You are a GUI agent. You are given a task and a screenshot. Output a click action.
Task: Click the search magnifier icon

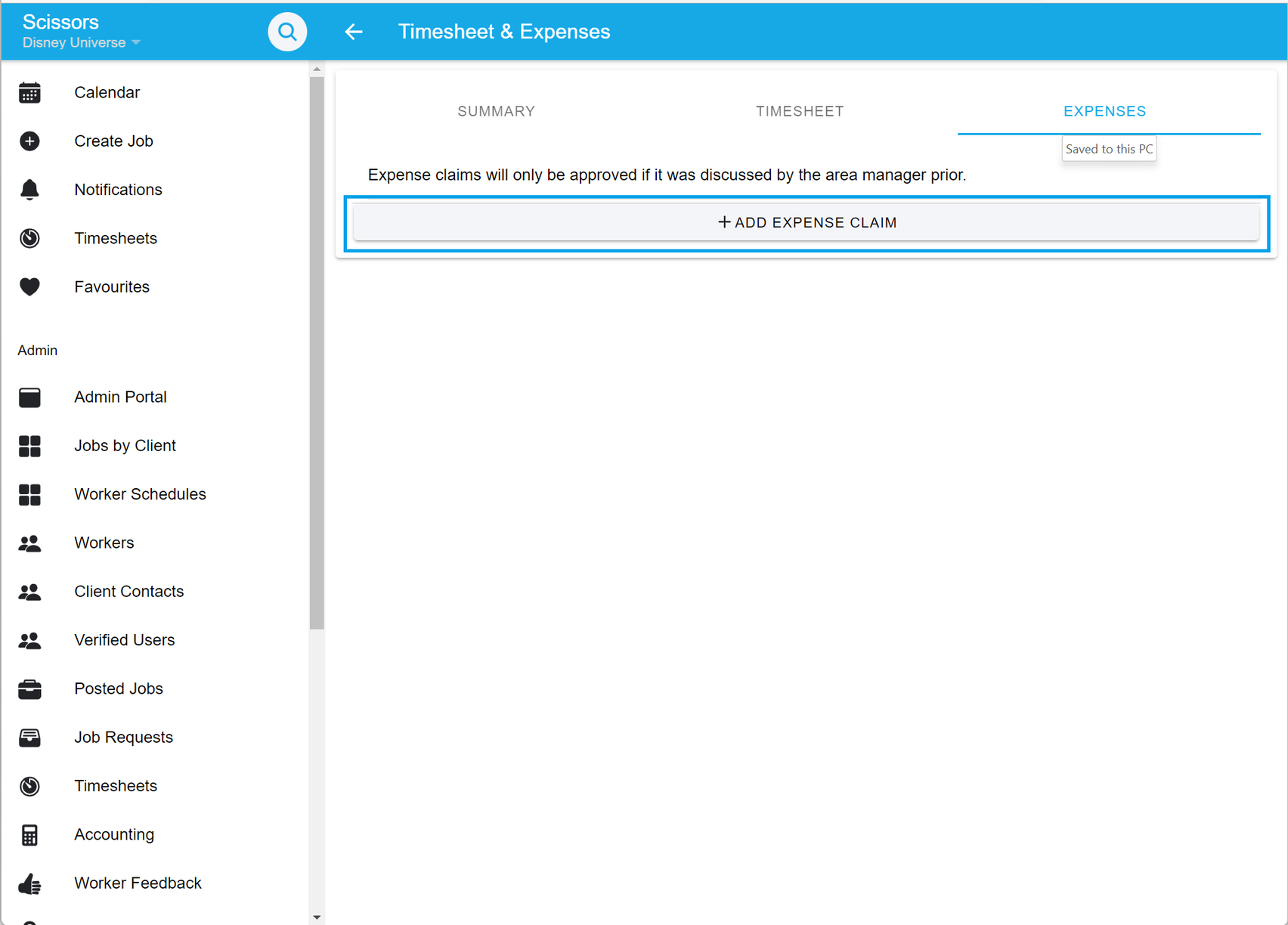(287, 32)
